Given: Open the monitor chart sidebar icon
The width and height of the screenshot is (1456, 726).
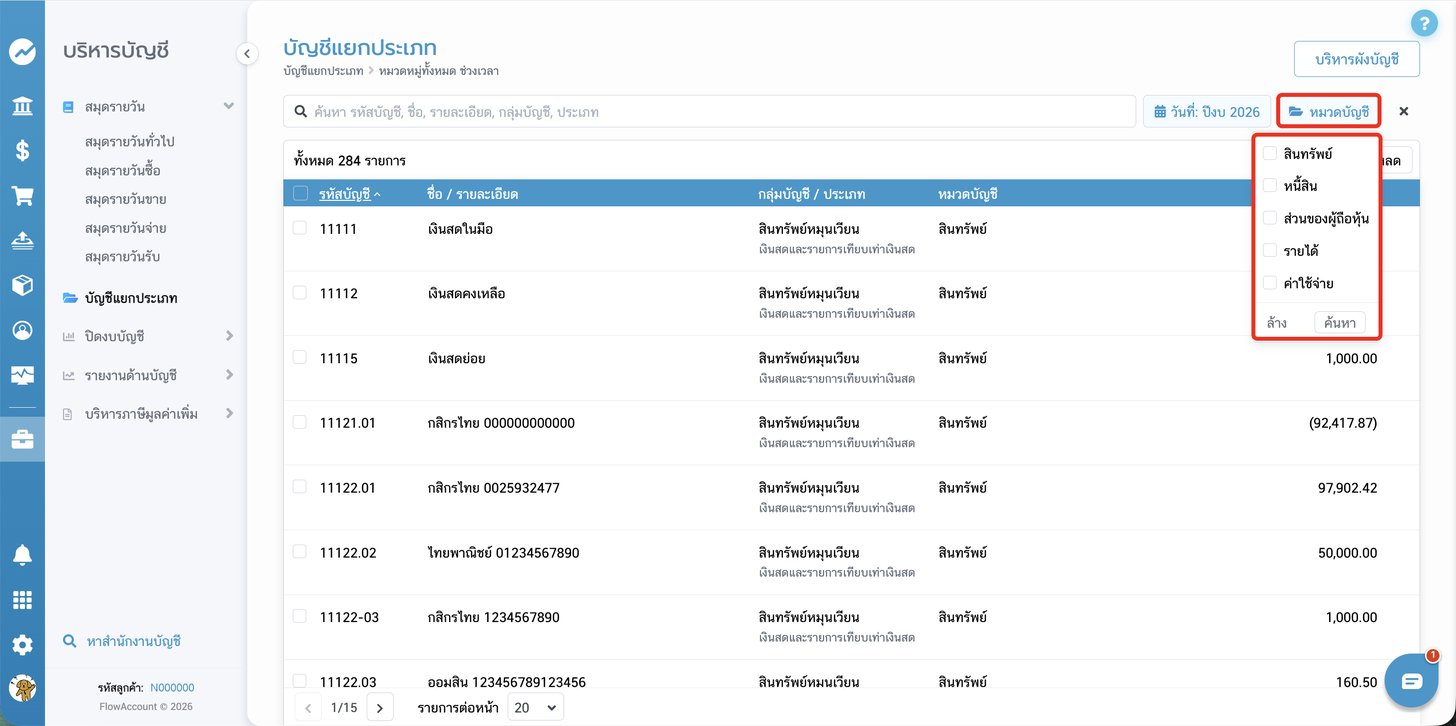Looking at the screenshot, I should coord(22,375).
